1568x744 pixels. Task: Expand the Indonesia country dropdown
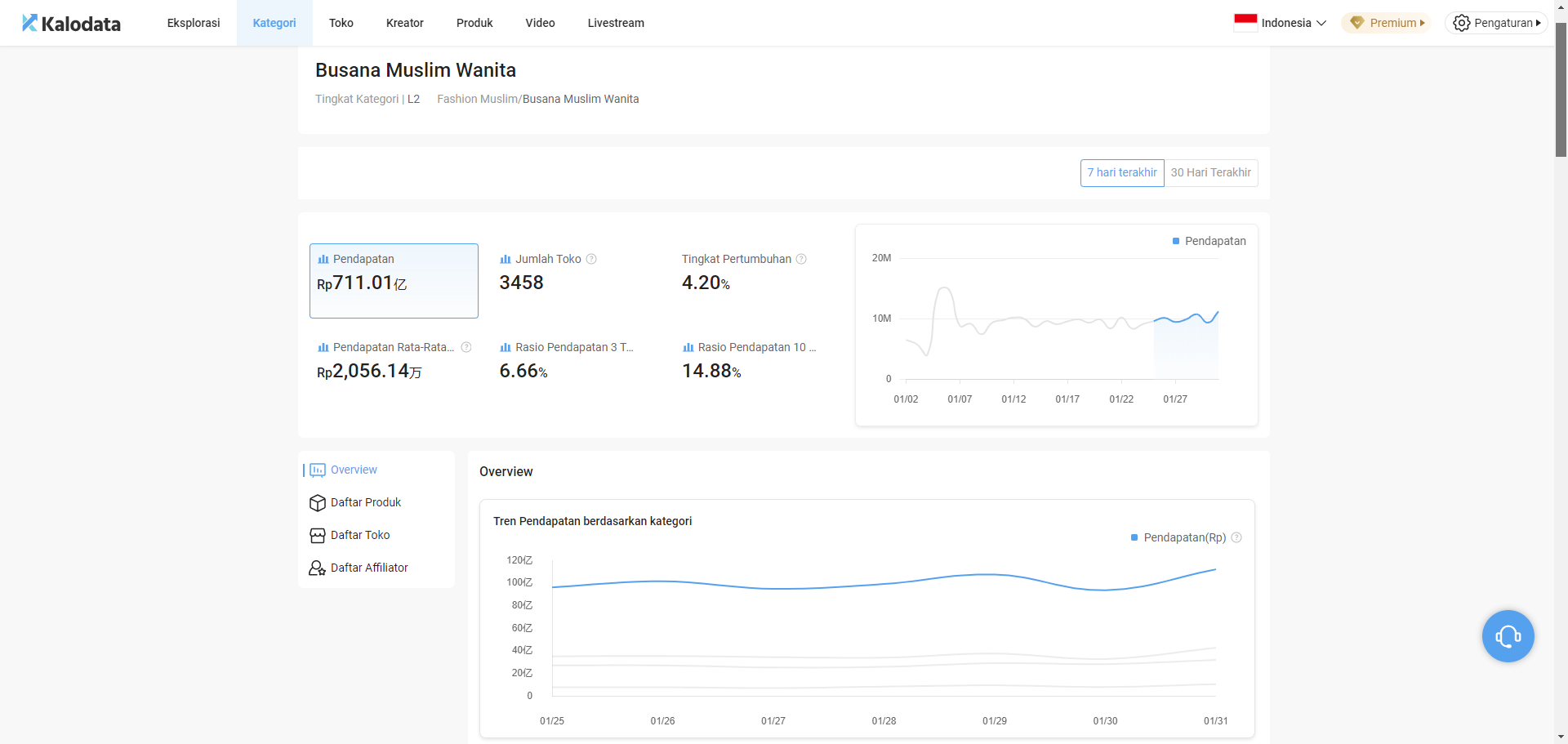1280,23
